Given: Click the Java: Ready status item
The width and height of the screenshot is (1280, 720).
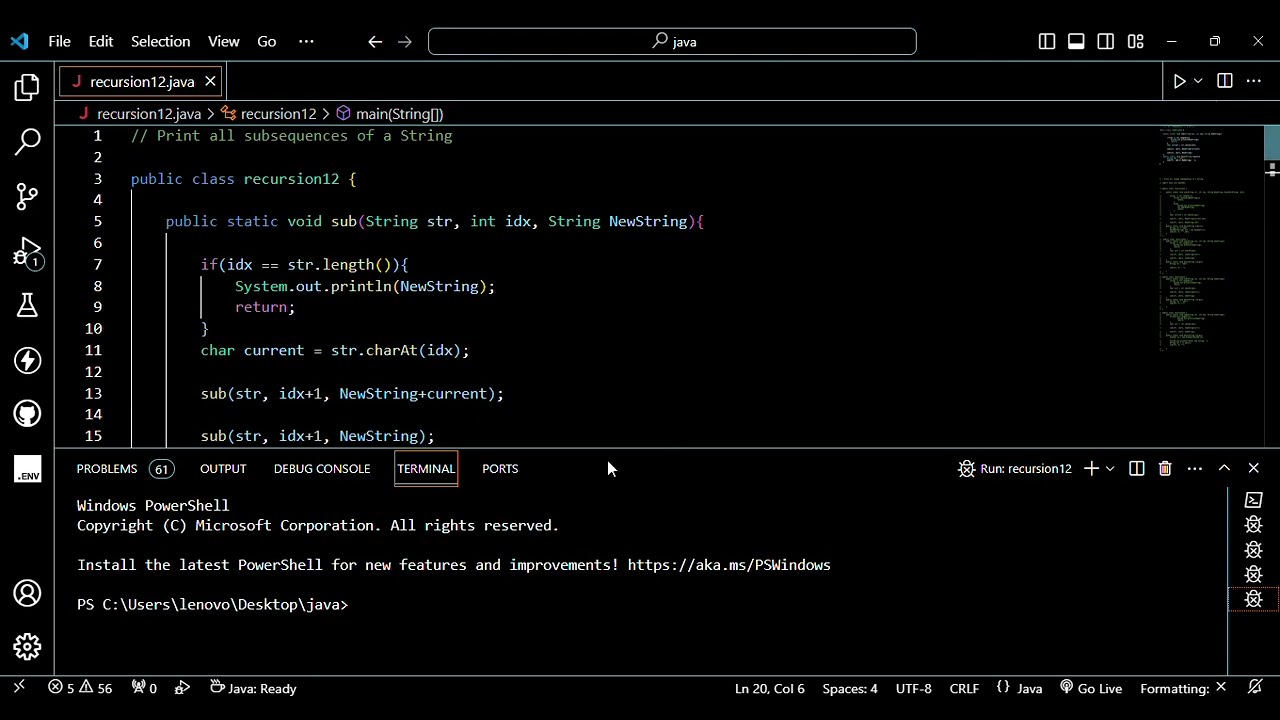Looking at the screenshot, I should click(253, 688).
